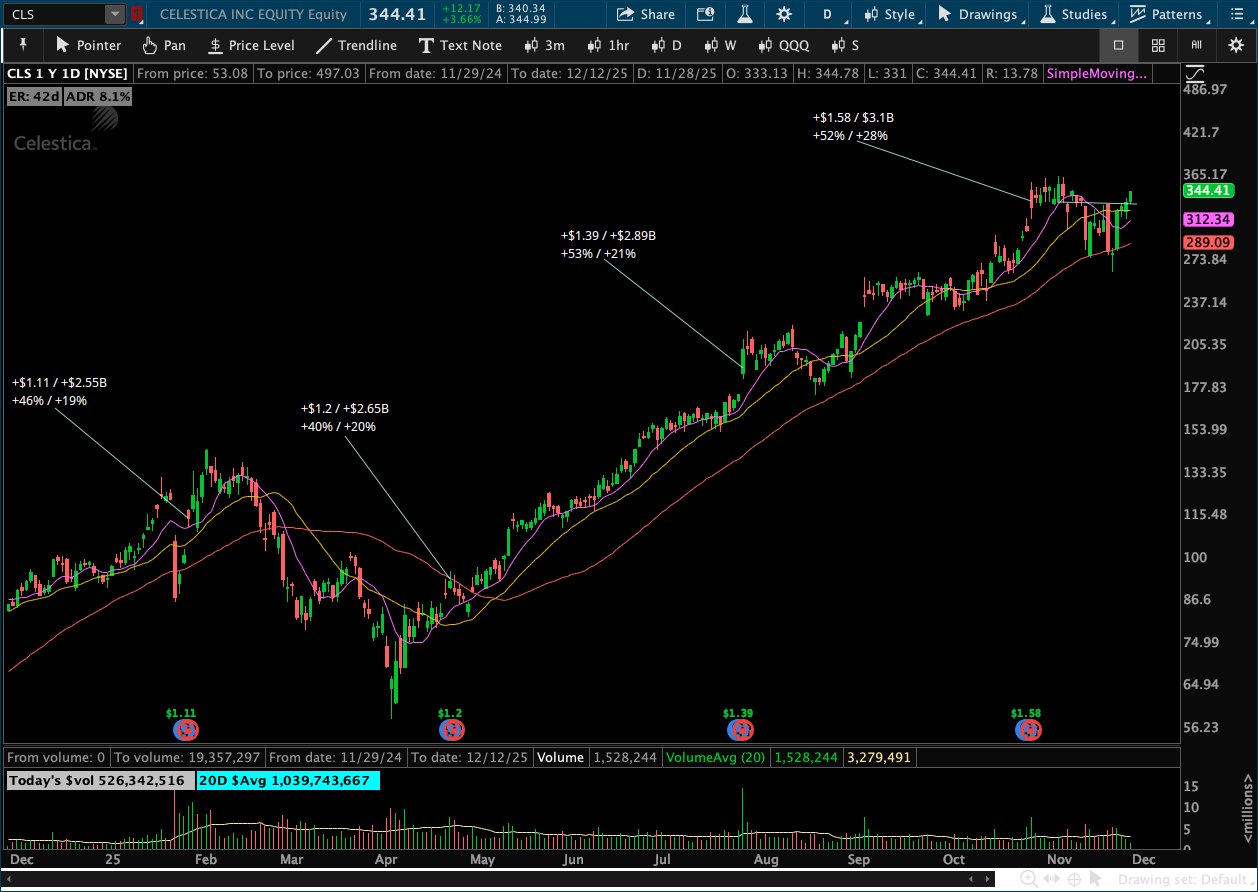Switch to the D daily timeframe button
The image size is (1258, 892).
point(666,45)
